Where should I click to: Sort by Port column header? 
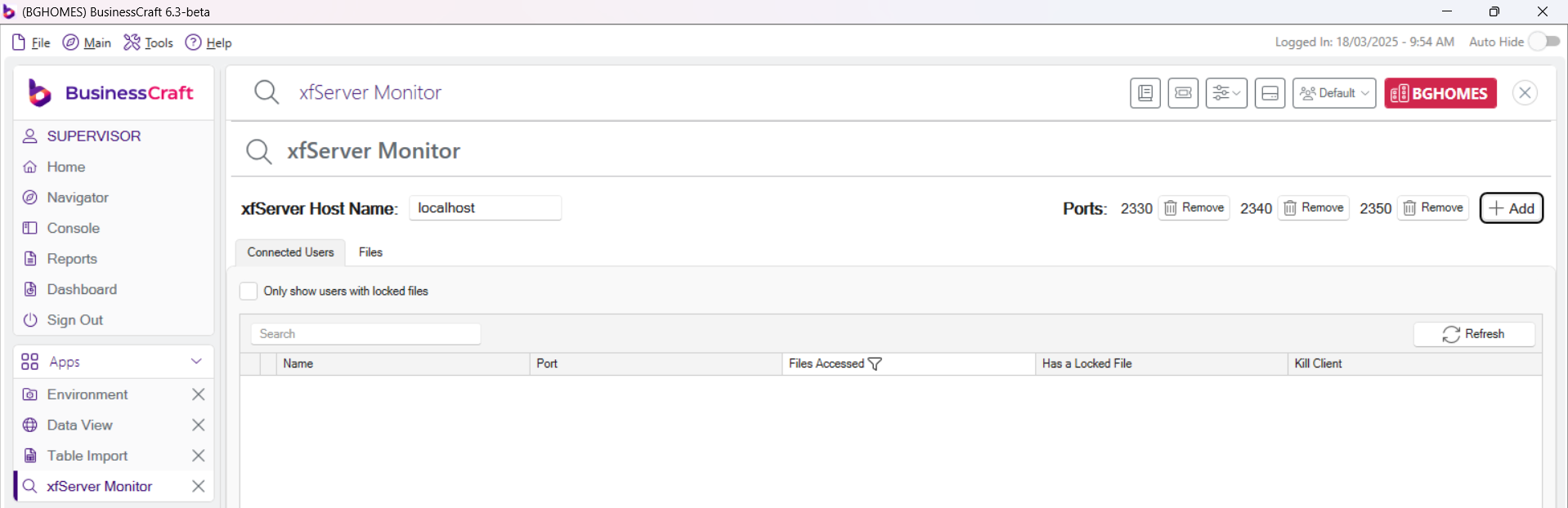coord(656,363)
